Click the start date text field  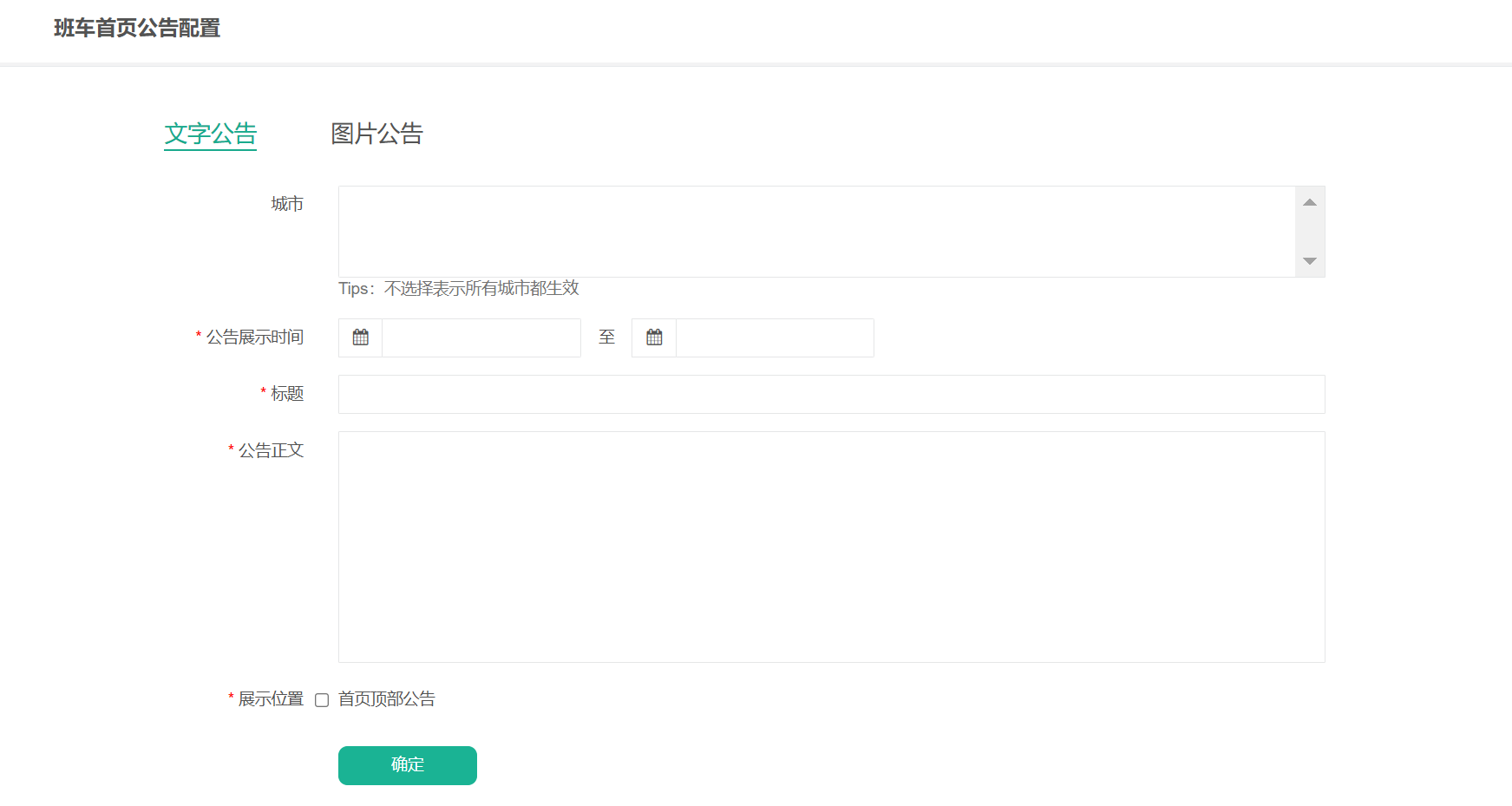coord(481,337)
